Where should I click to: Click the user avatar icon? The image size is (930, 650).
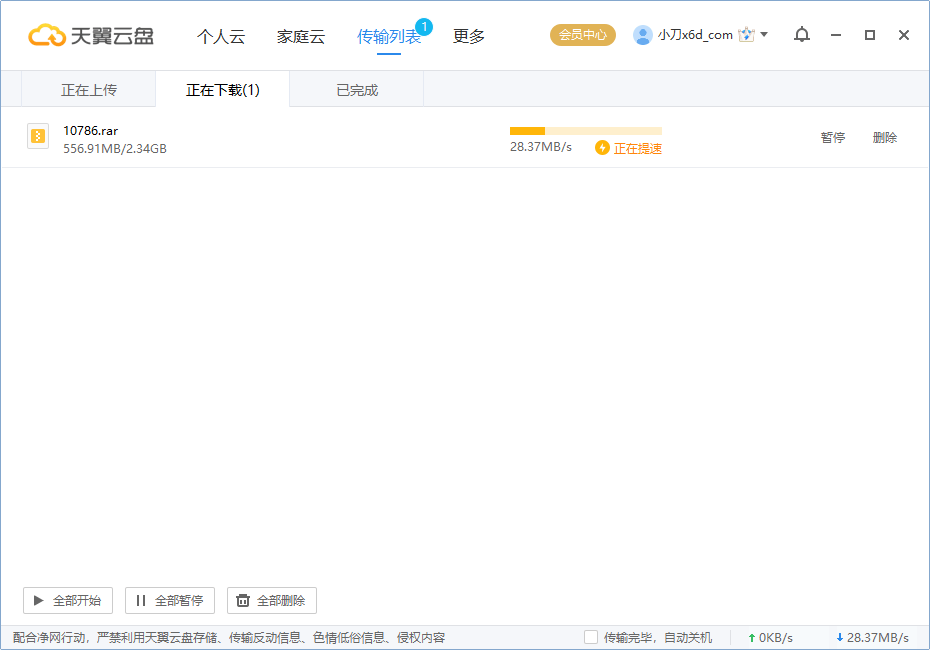pos(641,34)
